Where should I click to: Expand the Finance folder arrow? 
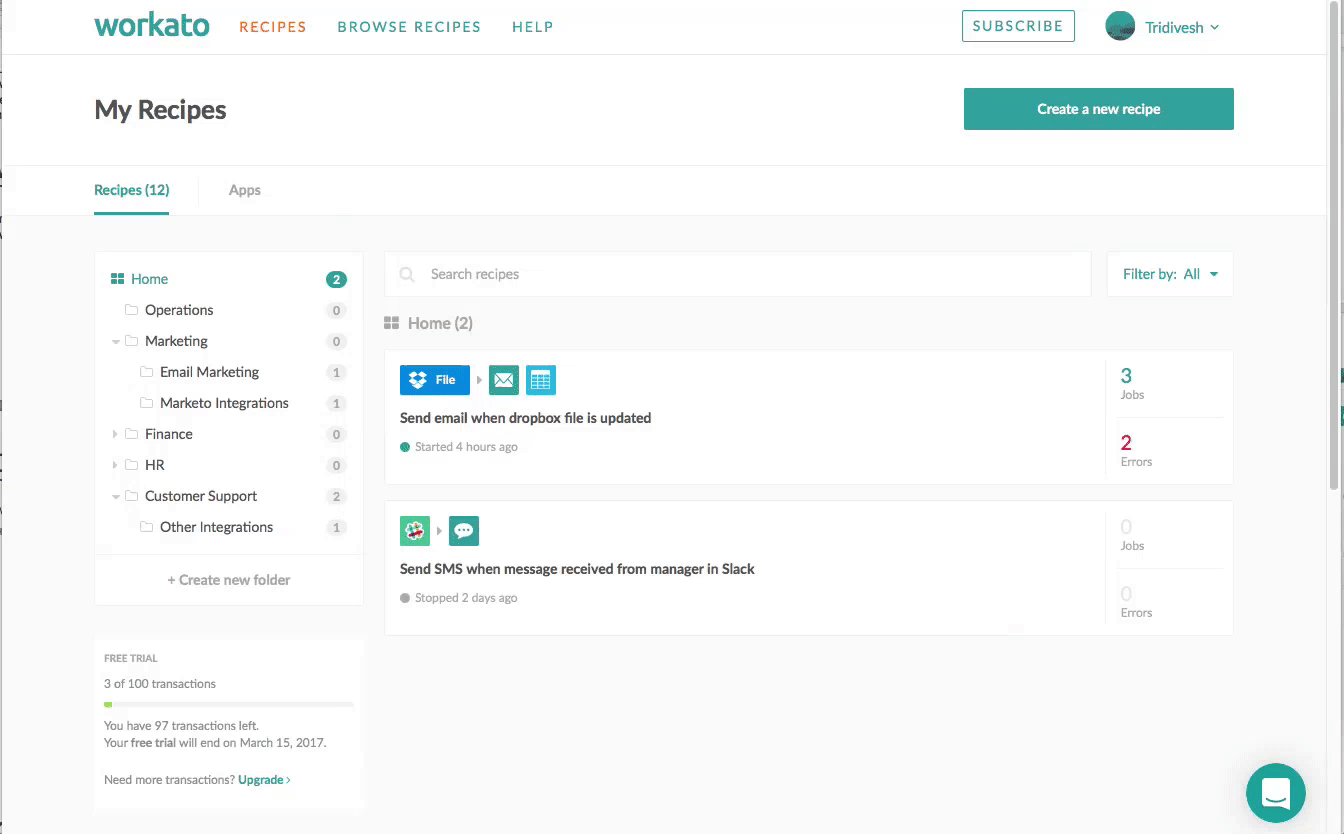(116, 434)
